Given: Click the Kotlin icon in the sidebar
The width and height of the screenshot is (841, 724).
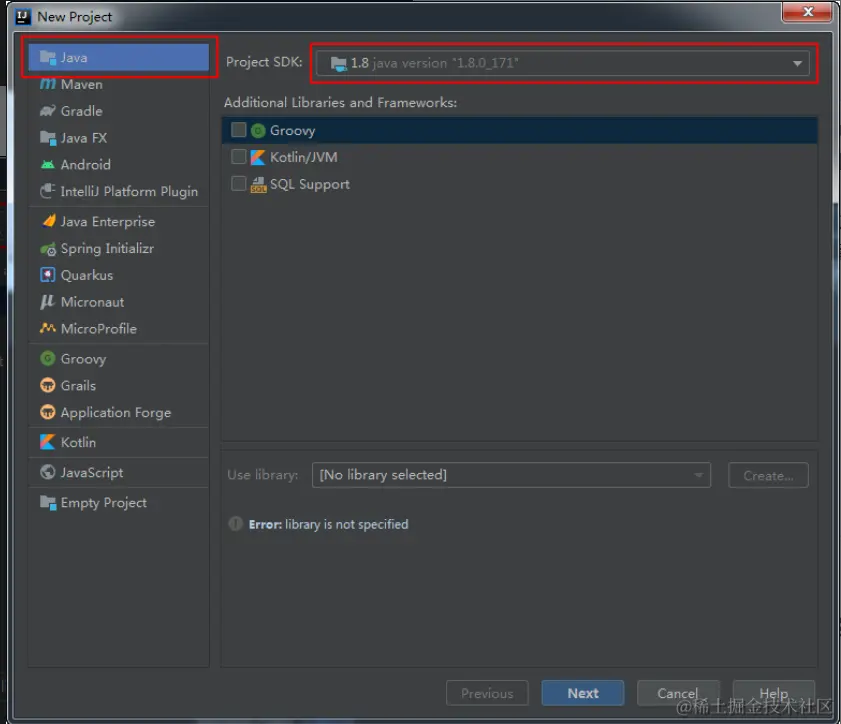Looking at the screenshot, I should point(48,442).
